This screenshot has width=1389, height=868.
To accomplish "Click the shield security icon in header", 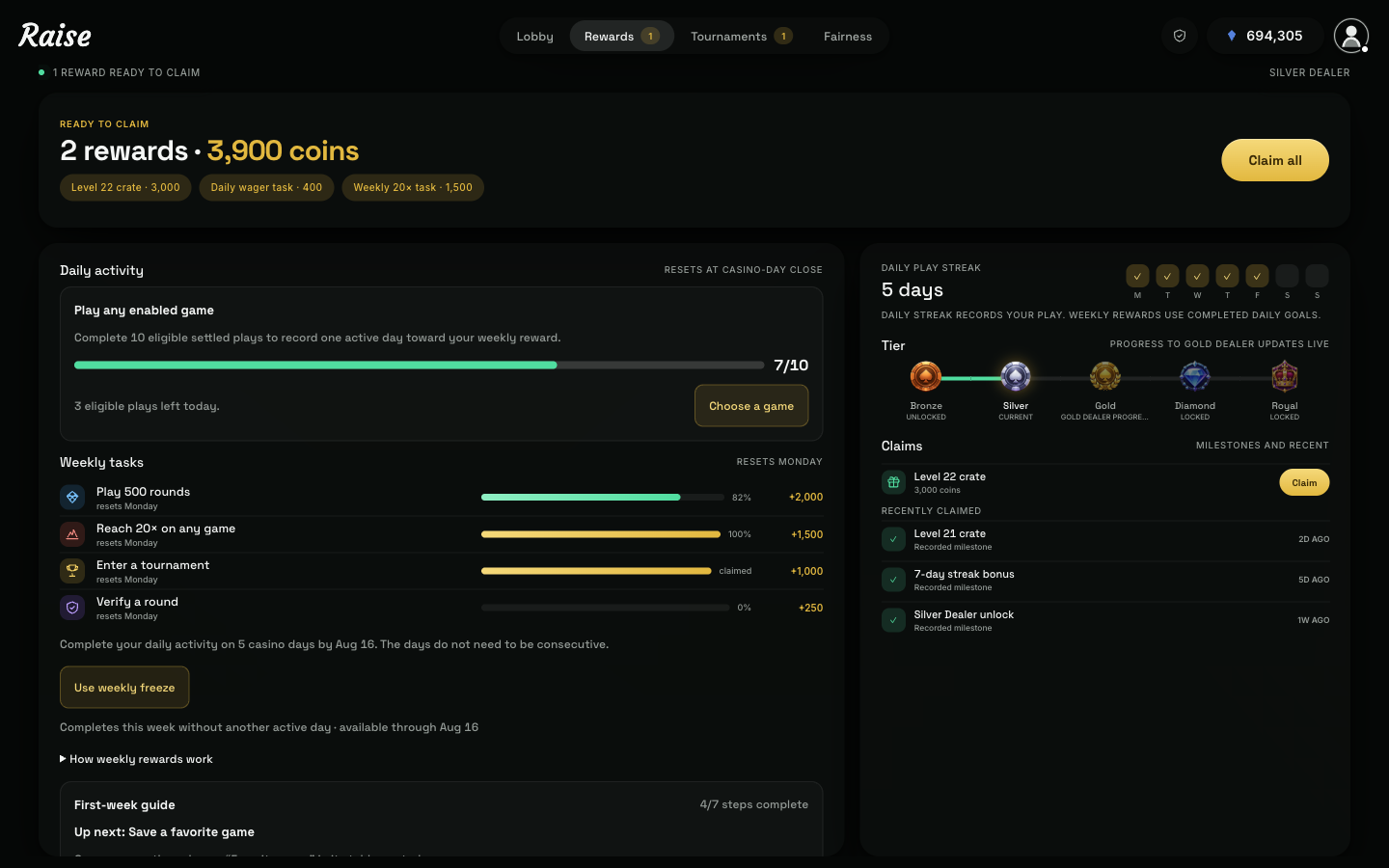I will click(1180, 36).
